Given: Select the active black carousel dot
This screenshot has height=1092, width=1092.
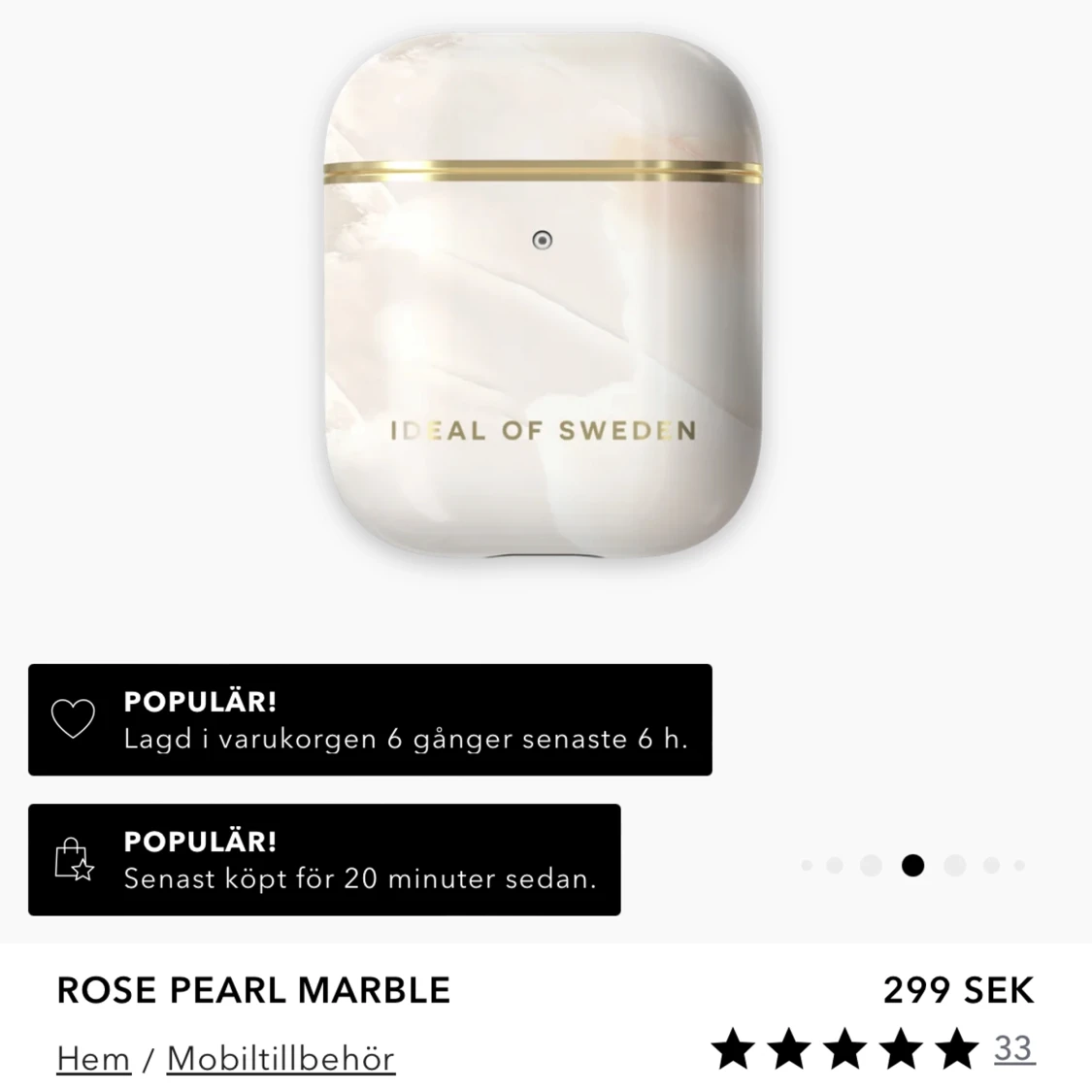Looking at the screenshot, I should pos(912,866).
